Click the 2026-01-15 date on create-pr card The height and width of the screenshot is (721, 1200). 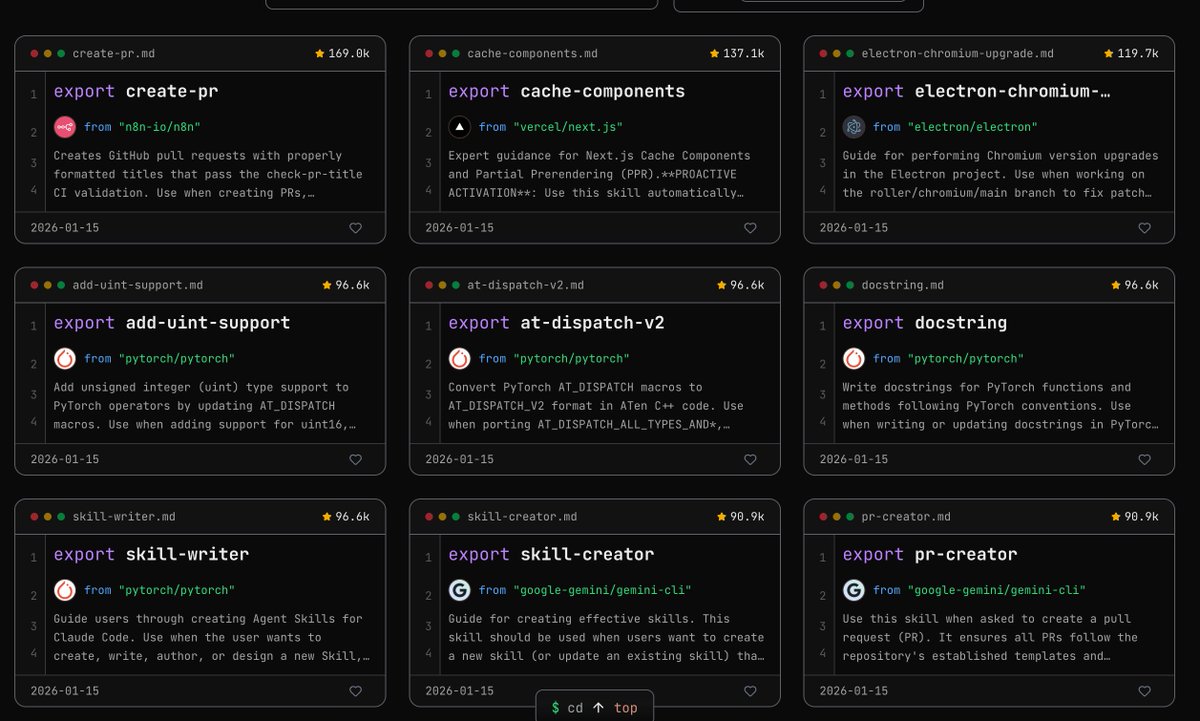pos(65,228)
